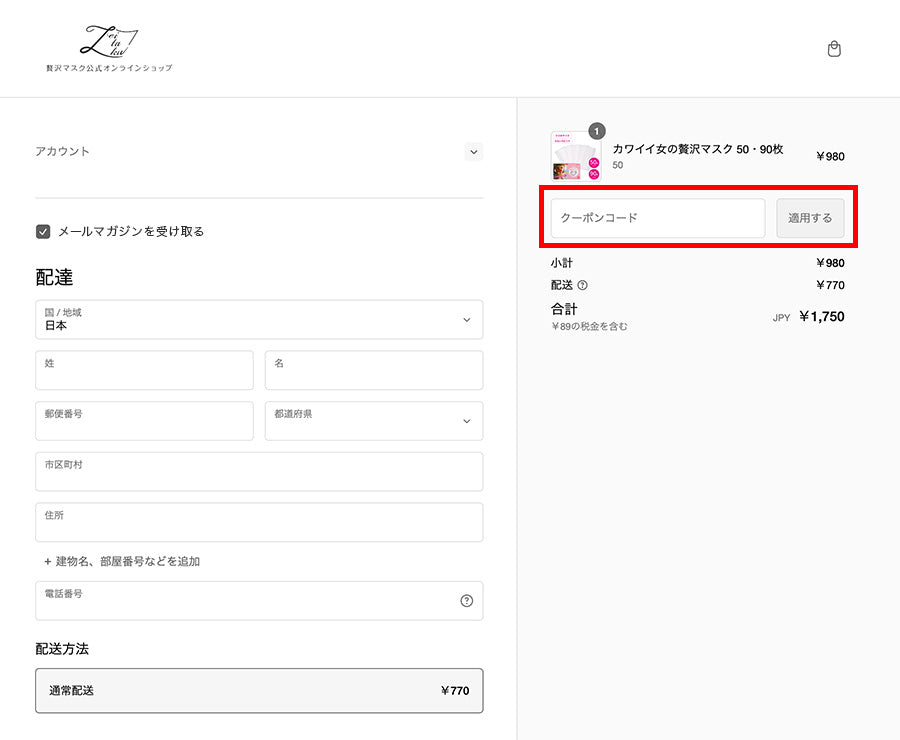This screenshot has width=900, height=740.
Task: Open the 国/地域 country dropdown
Action: 259,319
